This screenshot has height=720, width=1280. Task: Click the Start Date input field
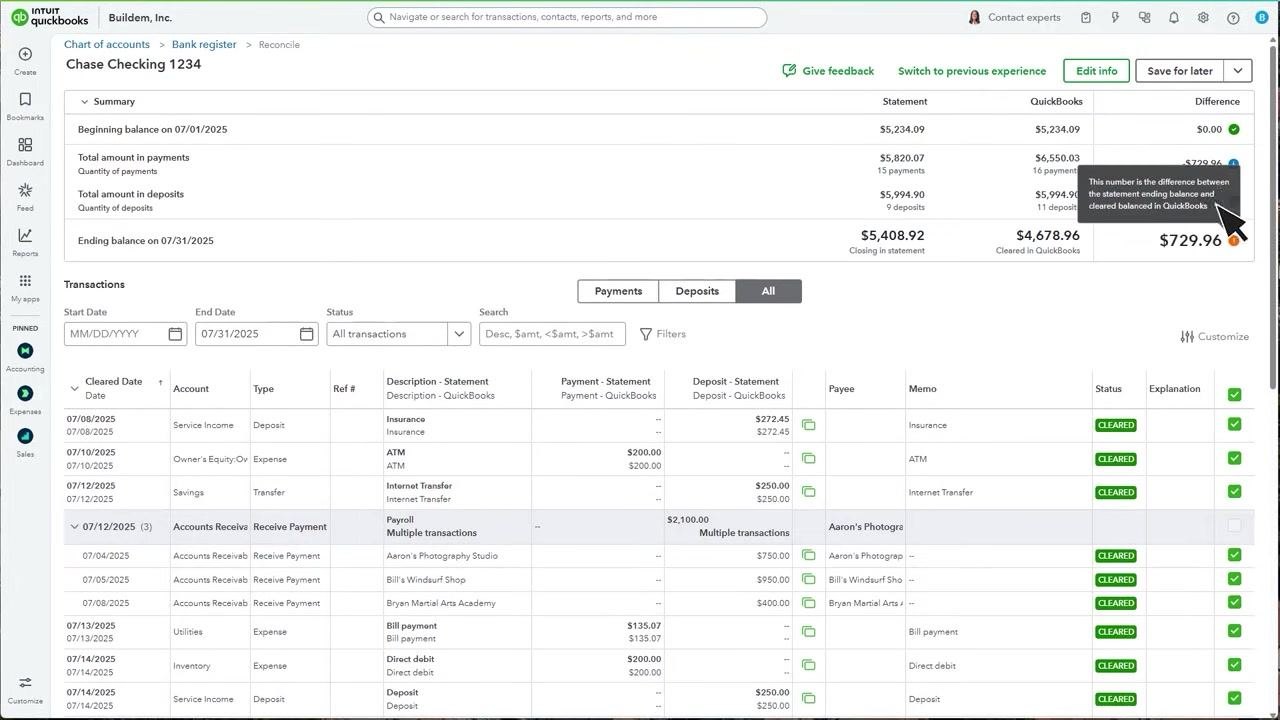(126, 334)
